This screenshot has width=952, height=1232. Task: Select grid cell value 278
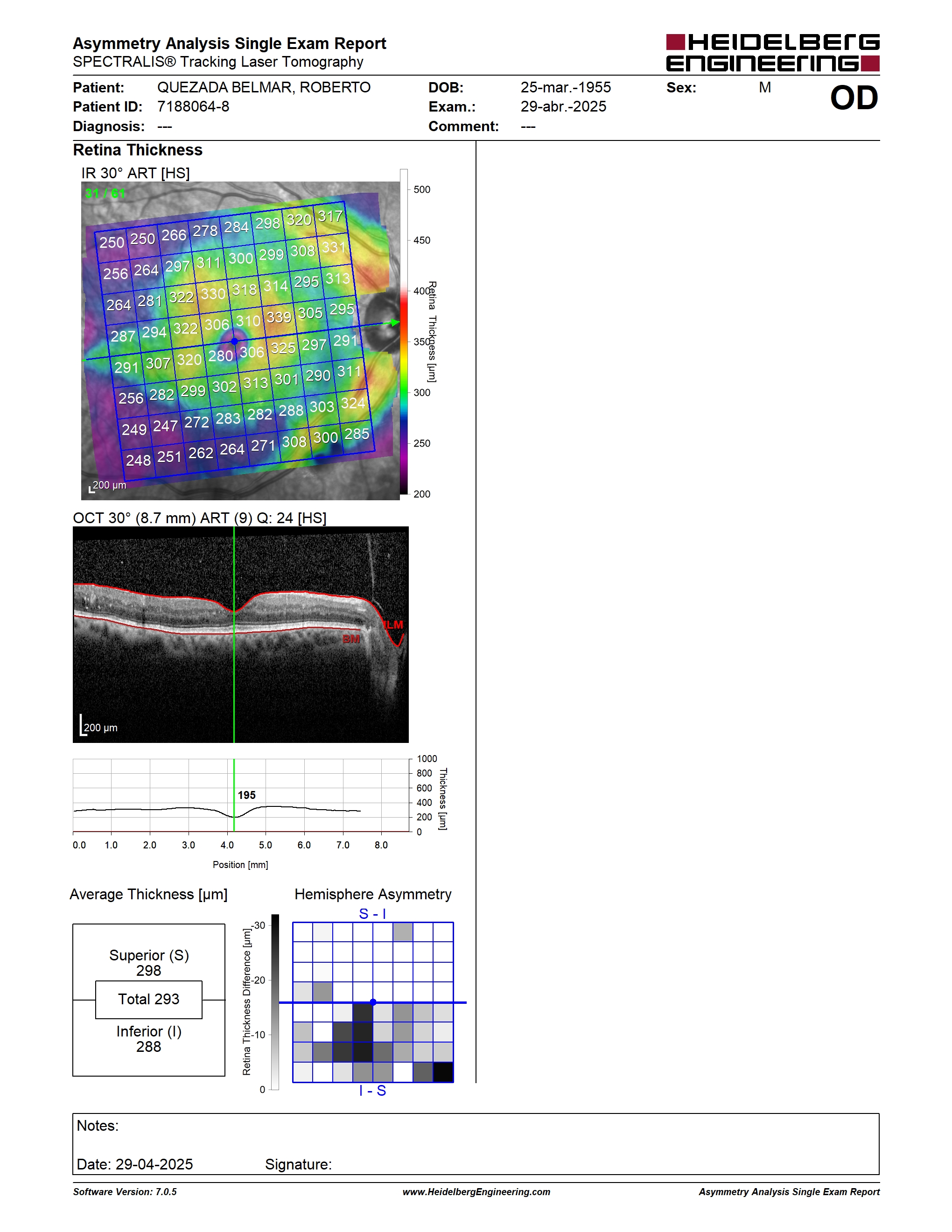(x=205, y=231)
